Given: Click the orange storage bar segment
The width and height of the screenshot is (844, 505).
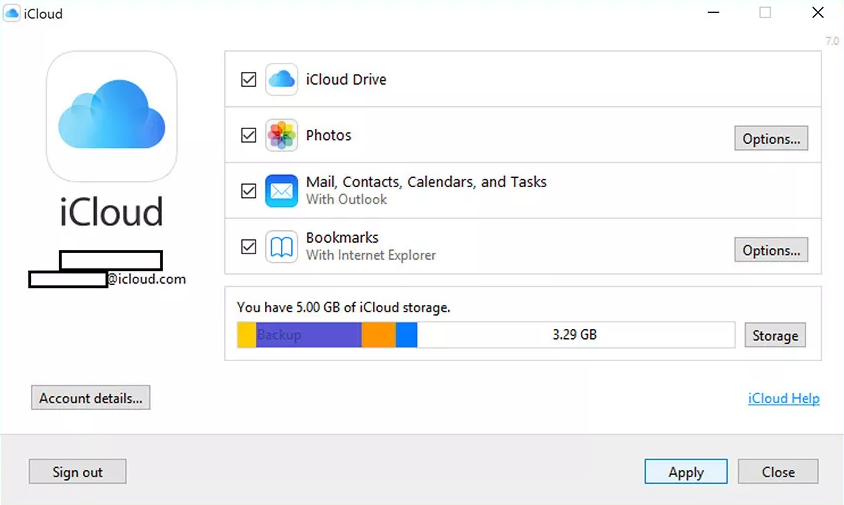Looking at the screenshot, I should 379,335.
